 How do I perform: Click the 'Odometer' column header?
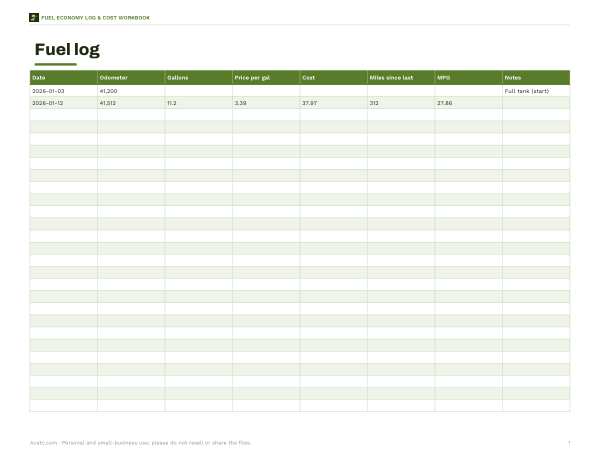click(x=131, y=78)
